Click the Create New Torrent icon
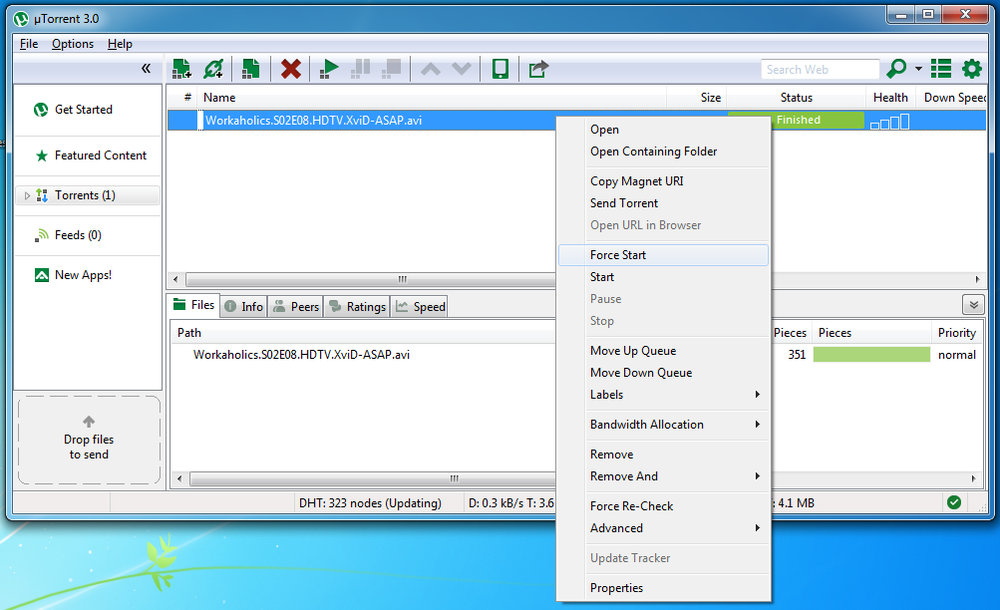This screenshot has width=1000, height=610. pyautogui.click(x=251, y=68)
